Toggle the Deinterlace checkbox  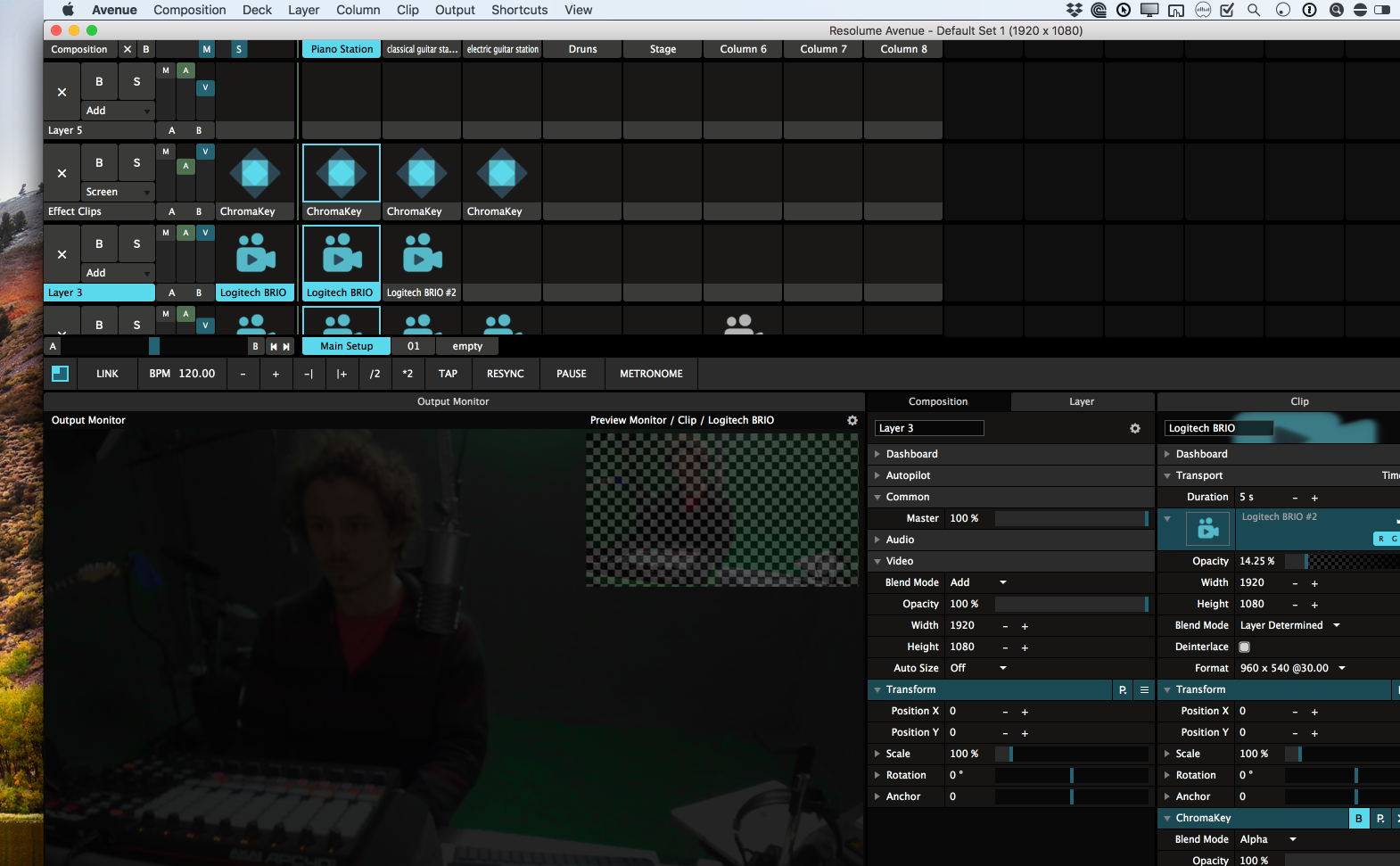pos(1245,647)
